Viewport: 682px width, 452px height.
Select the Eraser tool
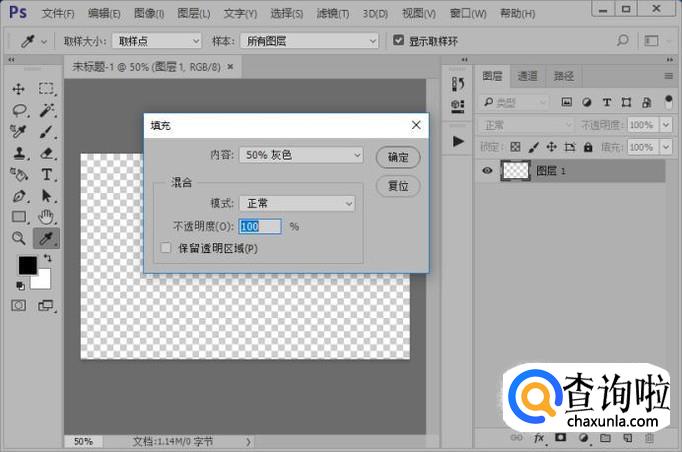tap(47, 153)
